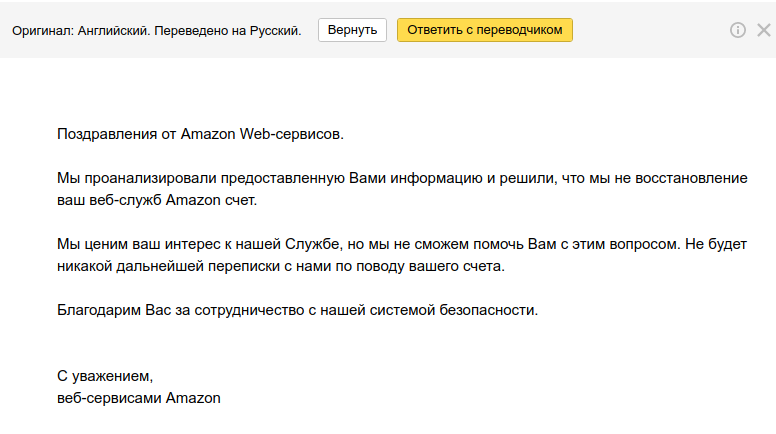Click the signature "веб-сервисами Amazon"

pos(139,398)
